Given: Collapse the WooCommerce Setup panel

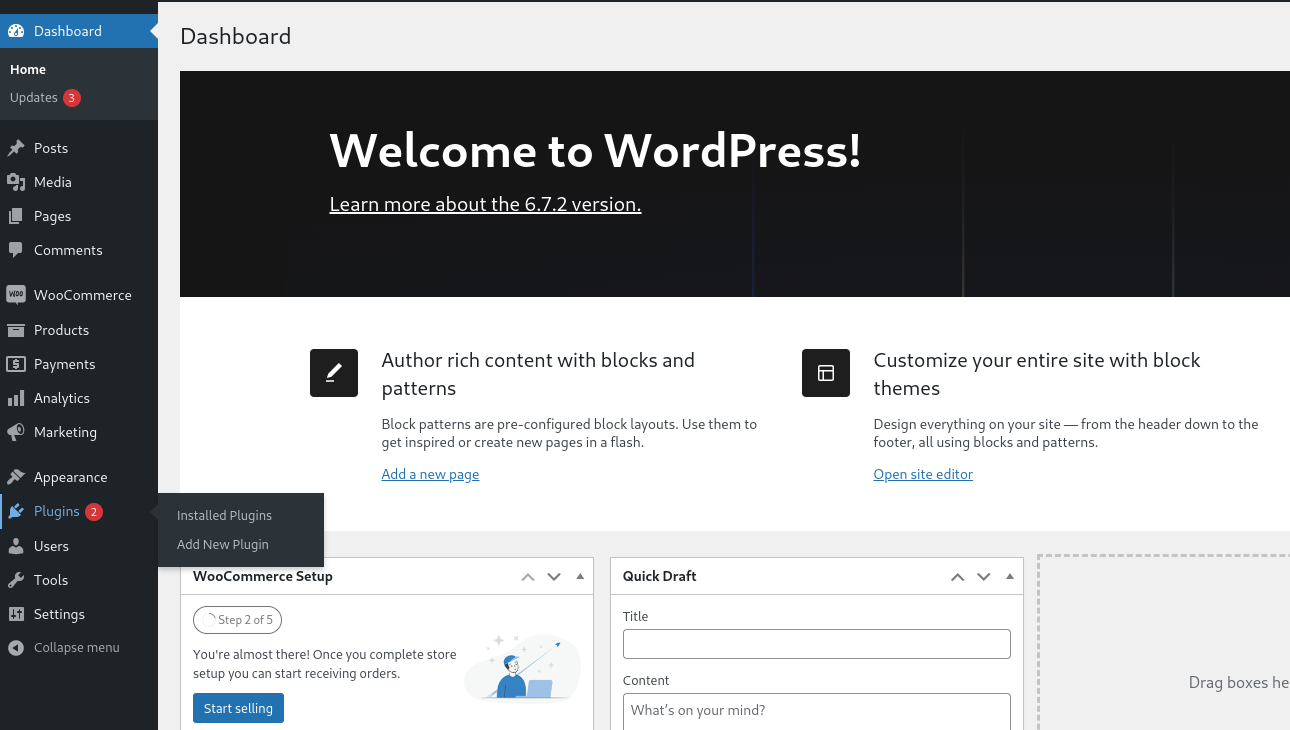Looking at the screenshot, I should (x=580, y=577).
